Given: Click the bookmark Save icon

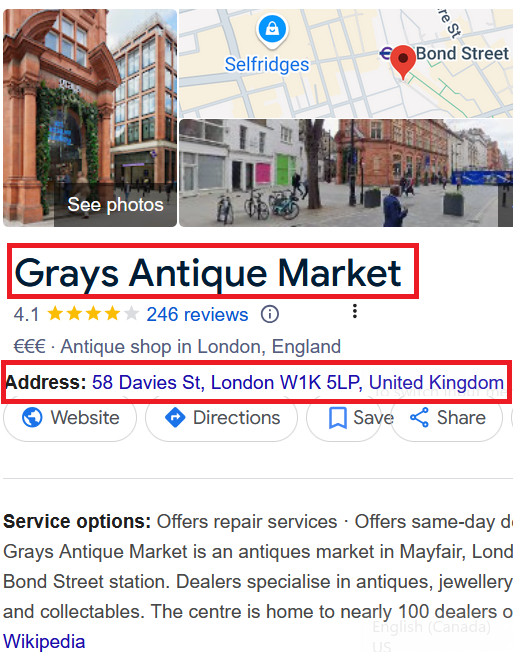Looking at the screenshot, I should 338,417.
